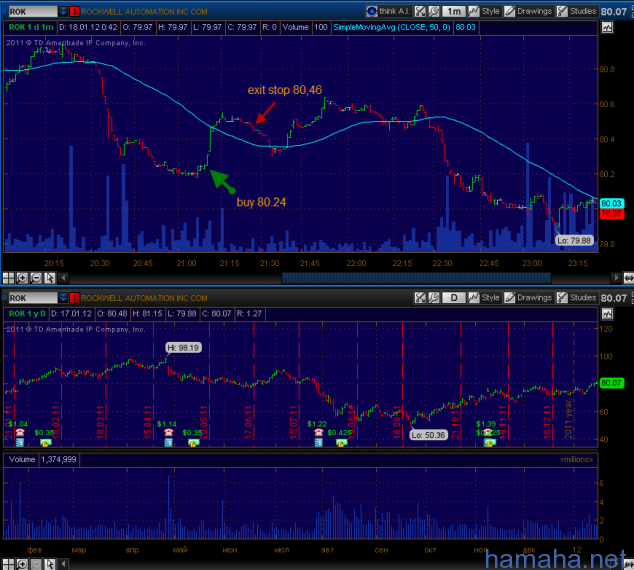The width and height of the screenshot is (634, 570).
Task: Open Drawings menu of the top chart
Action: coord(528,11)
